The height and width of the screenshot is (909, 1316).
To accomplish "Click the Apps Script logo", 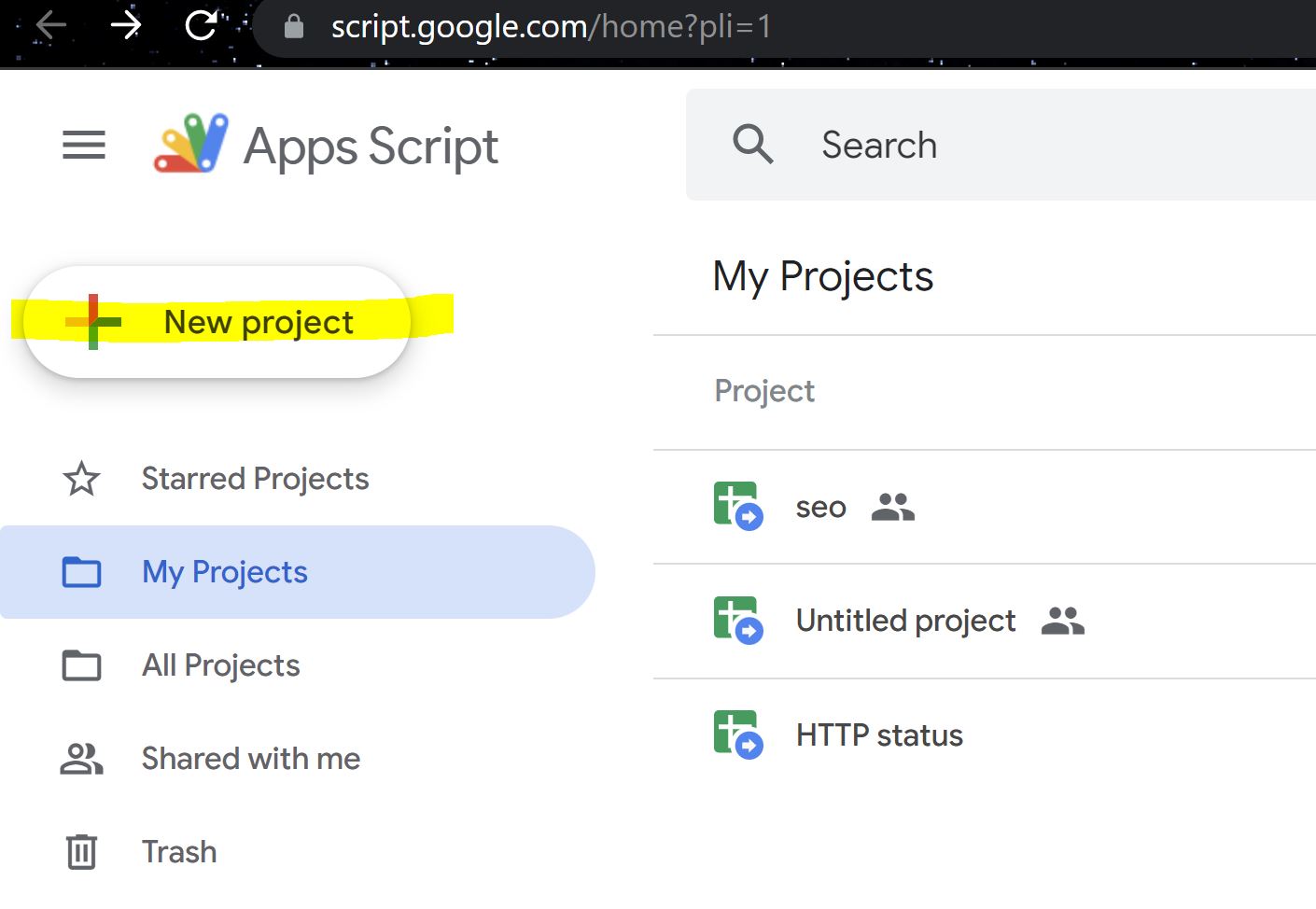I will [x=191, y=145].
